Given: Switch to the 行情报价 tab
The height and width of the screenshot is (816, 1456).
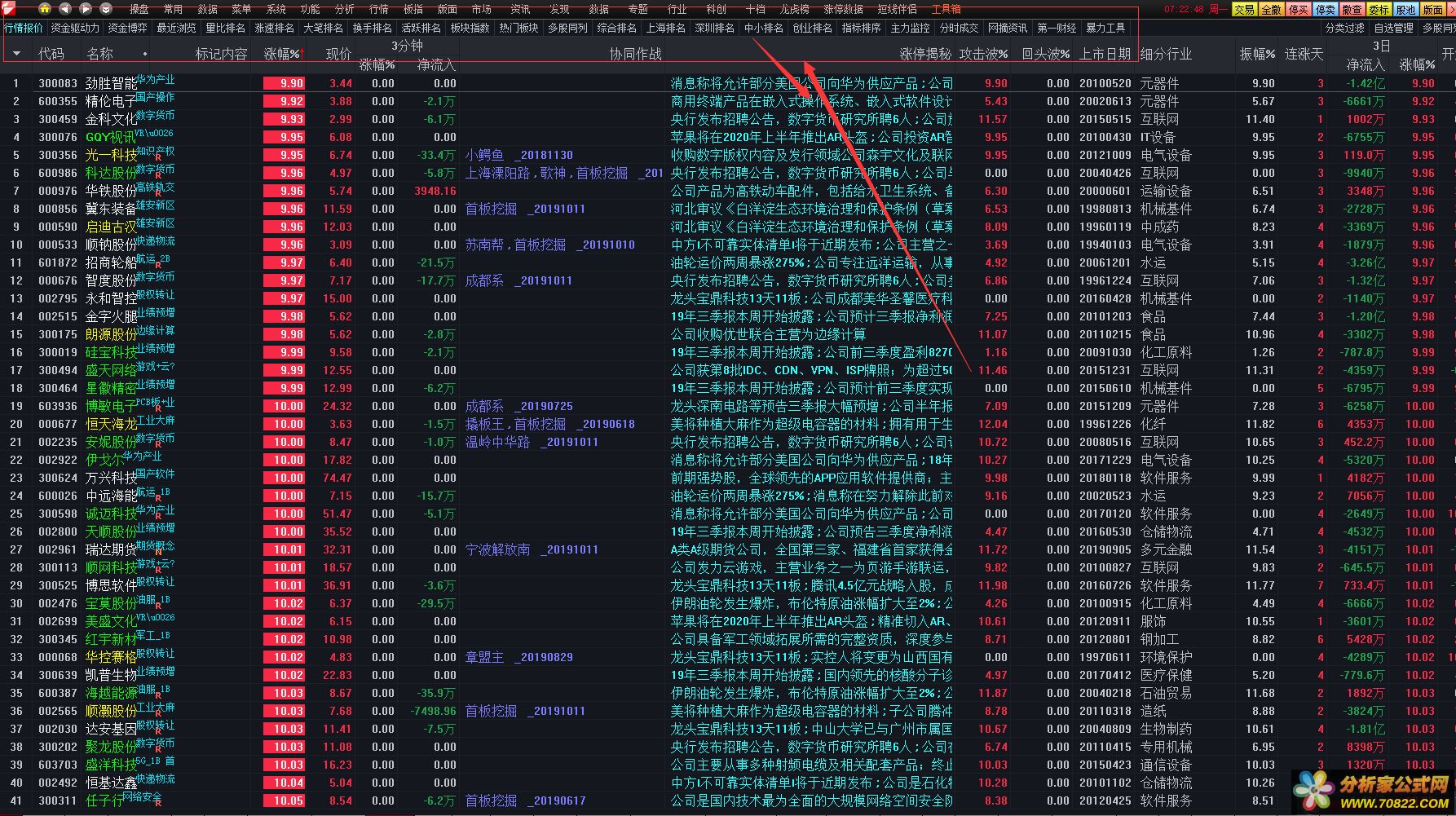Looking at the screenshot, I should tap(24, 28).
